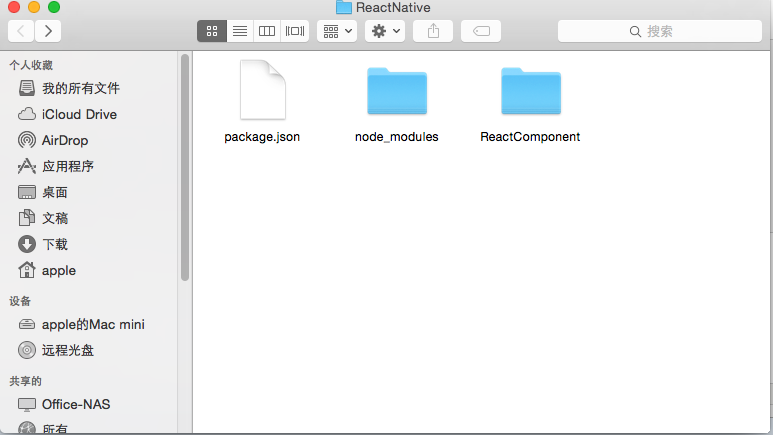The width and height of the screenshot is (773, 435).
Task: Click the Mac mini device icon
Action: click(x=27, y=325)
